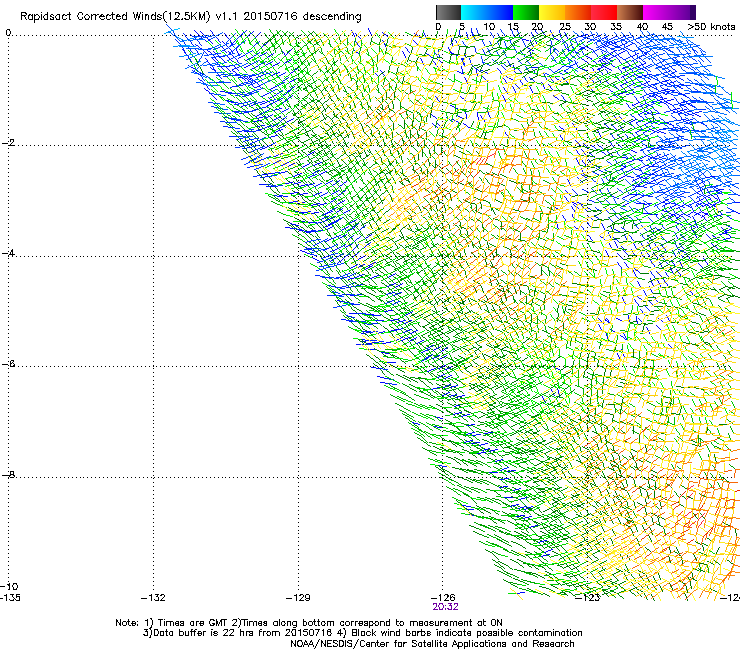Click the purple "20:32" time label
Viewport: 740px width, 650px height.
(x=445, y=607)
